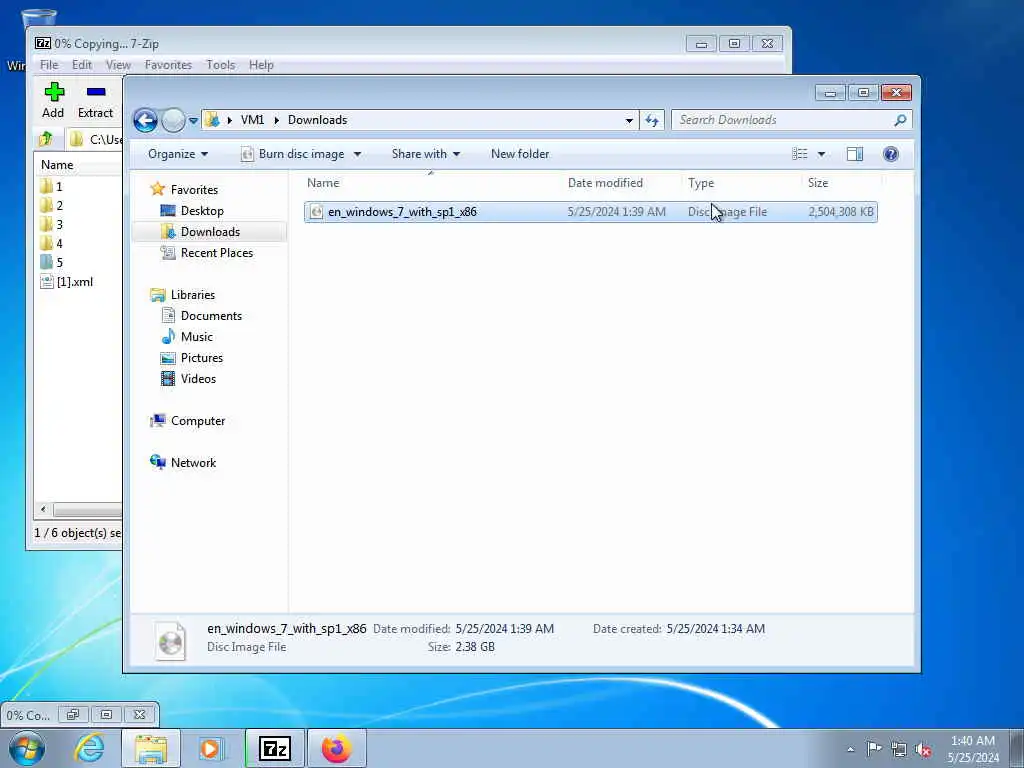Click the search magnifier icon
Viewport: 1024px width, 768px height.
click(901, 120)
